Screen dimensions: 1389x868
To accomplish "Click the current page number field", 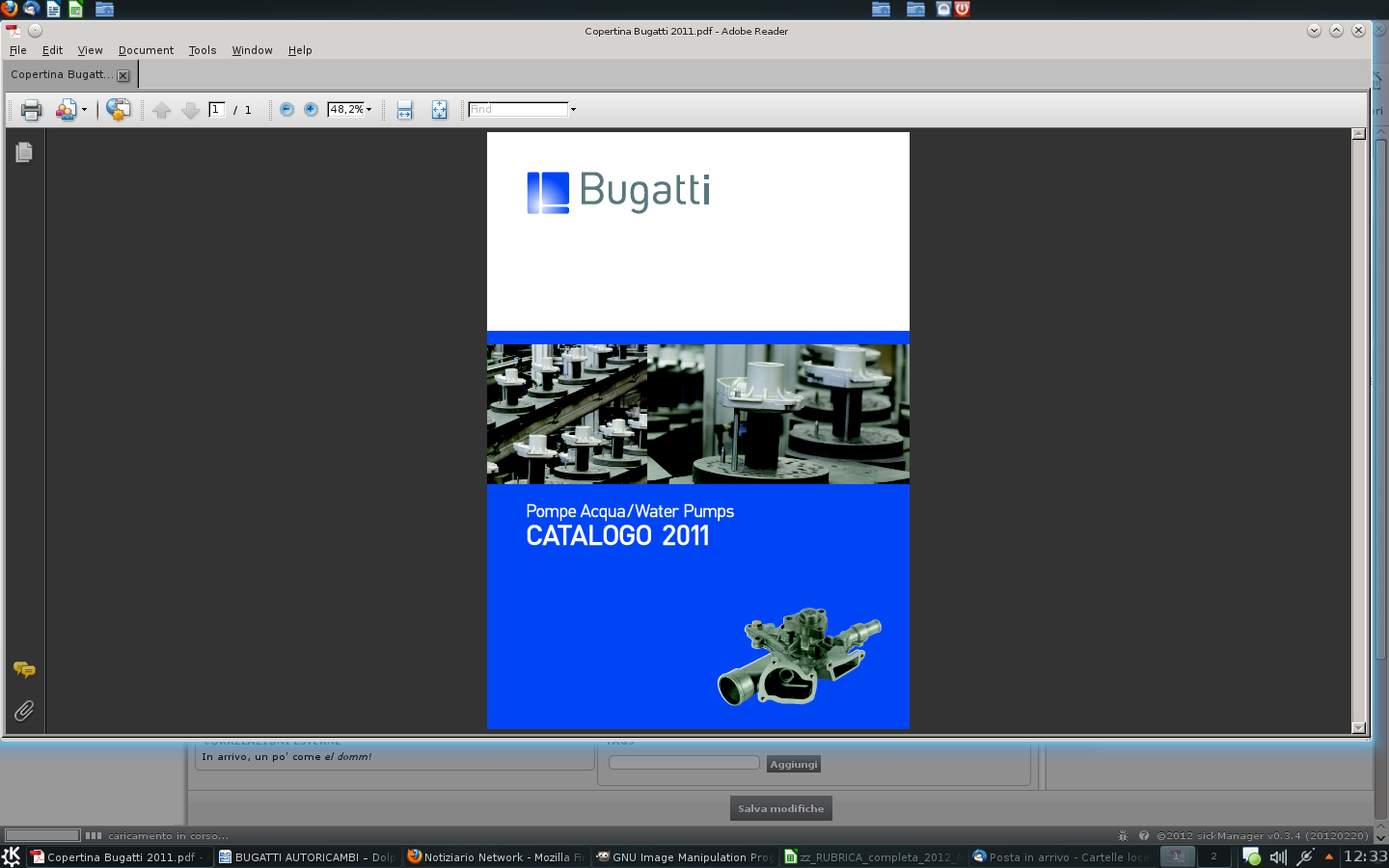I will (x=217, y=109).
